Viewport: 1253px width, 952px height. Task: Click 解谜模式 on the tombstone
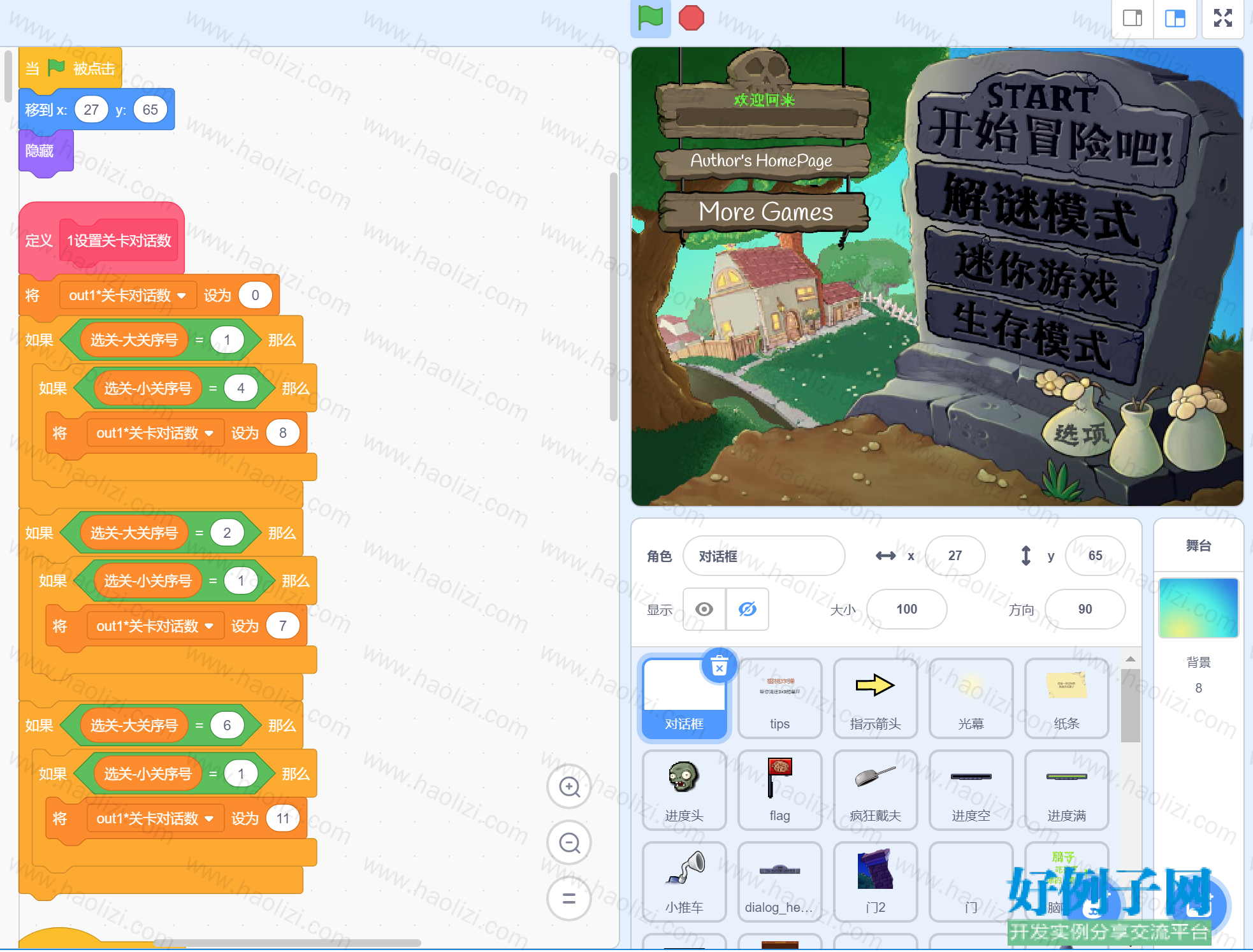point(1044,212)
